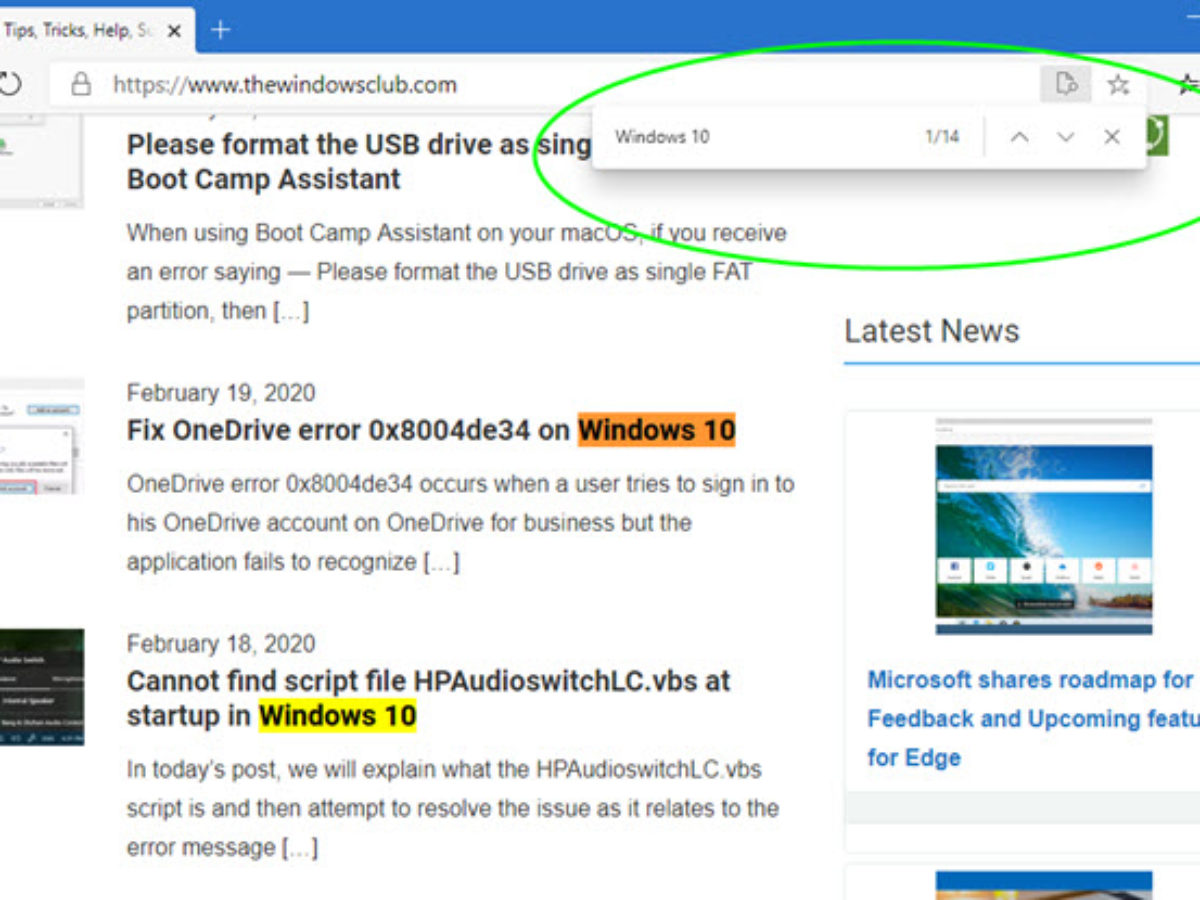Click the reading view icon in address bar

tap(1065, 85)
